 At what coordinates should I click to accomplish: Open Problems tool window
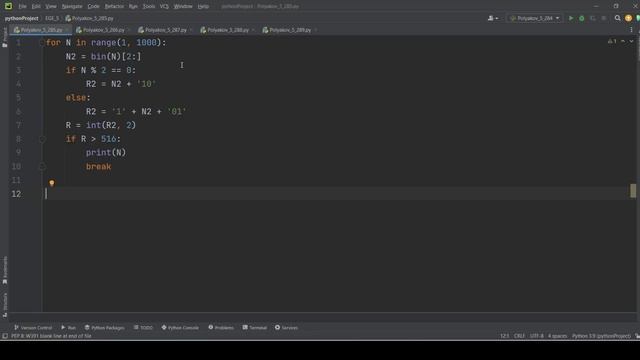pyautogui.click(x=221, y=327)
